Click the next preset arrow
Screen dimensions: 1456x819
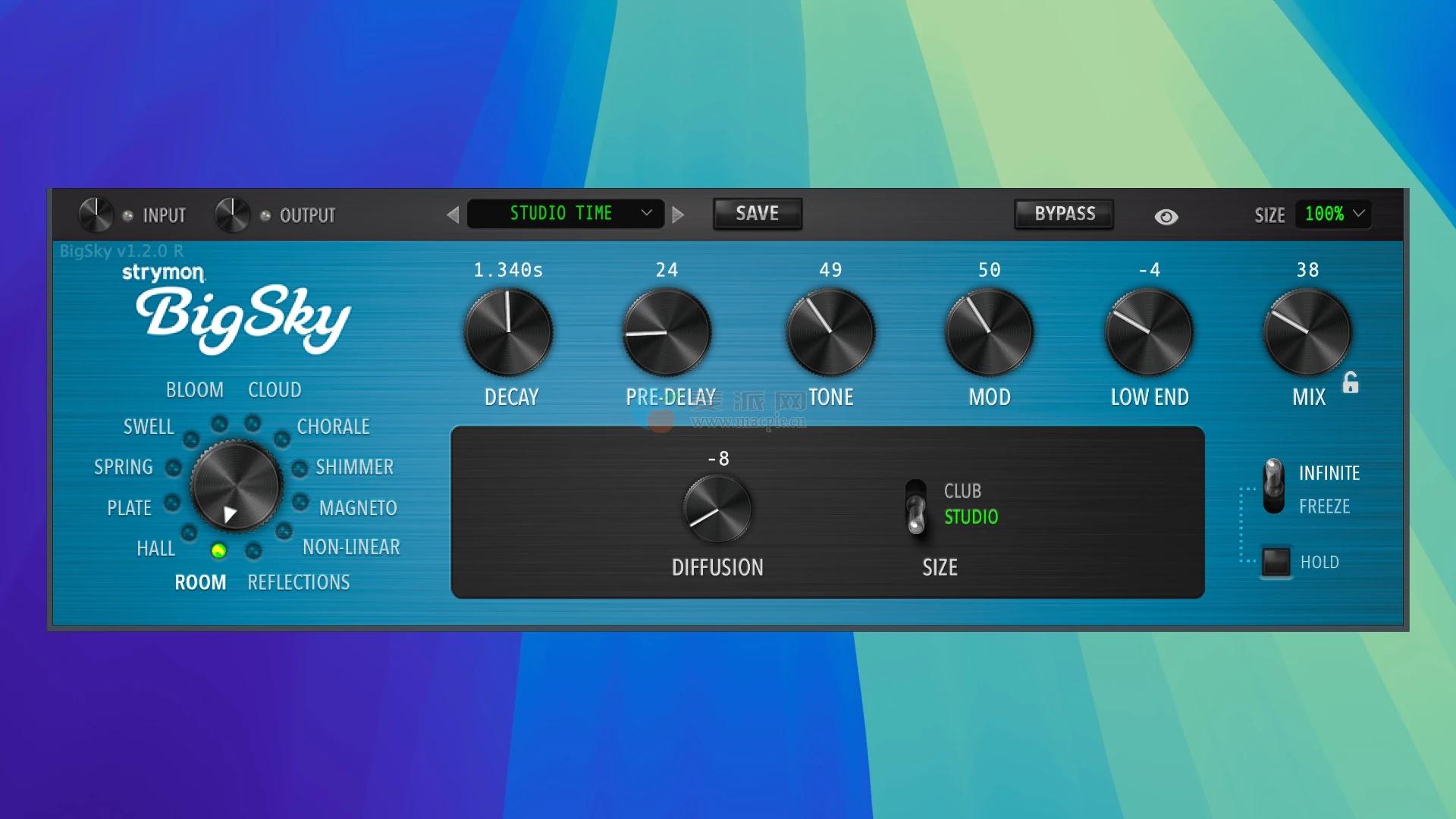pyautogui.click(x=678, y=215)
